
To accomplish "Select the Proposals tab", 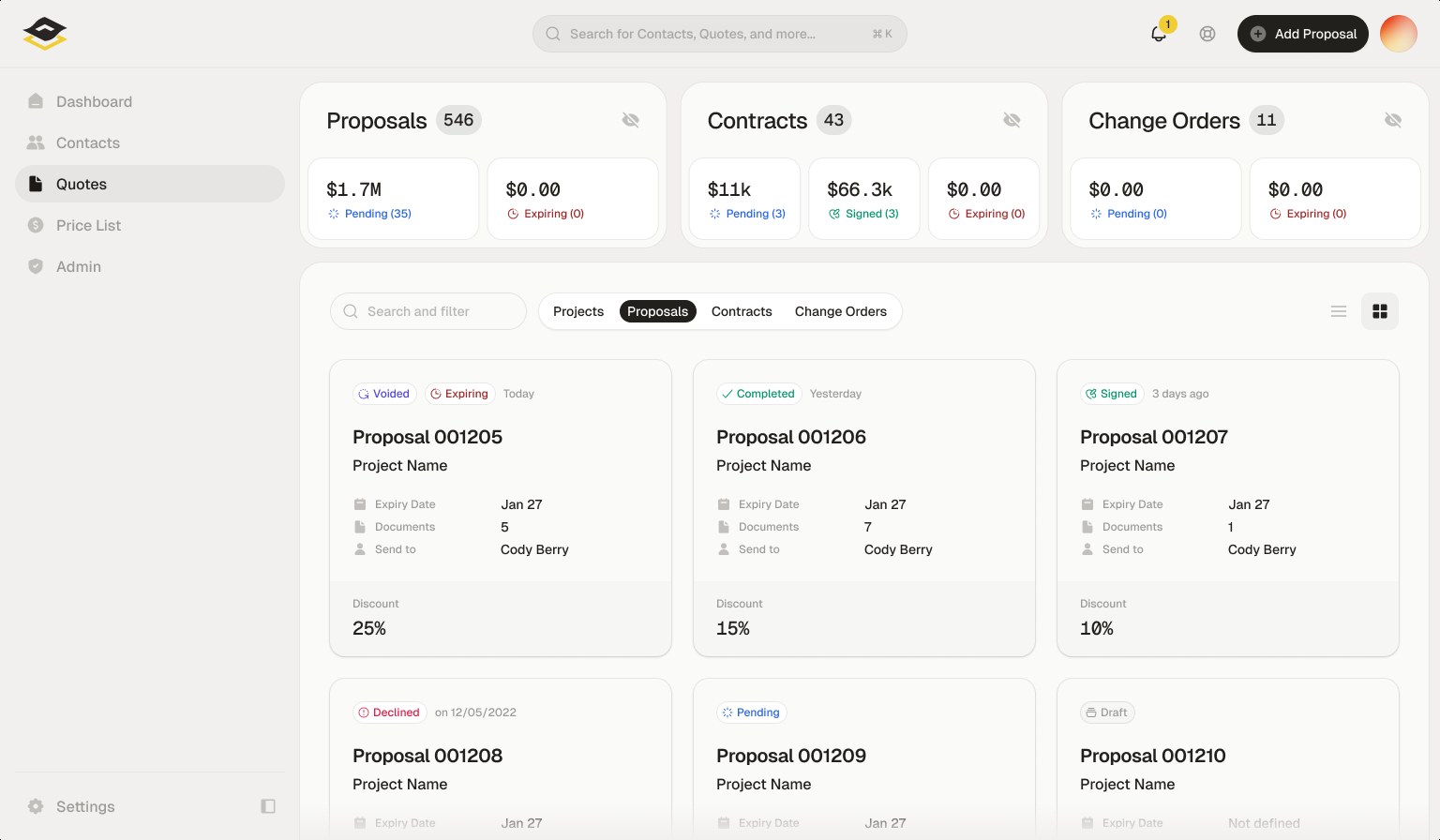I will coord(658,311).
